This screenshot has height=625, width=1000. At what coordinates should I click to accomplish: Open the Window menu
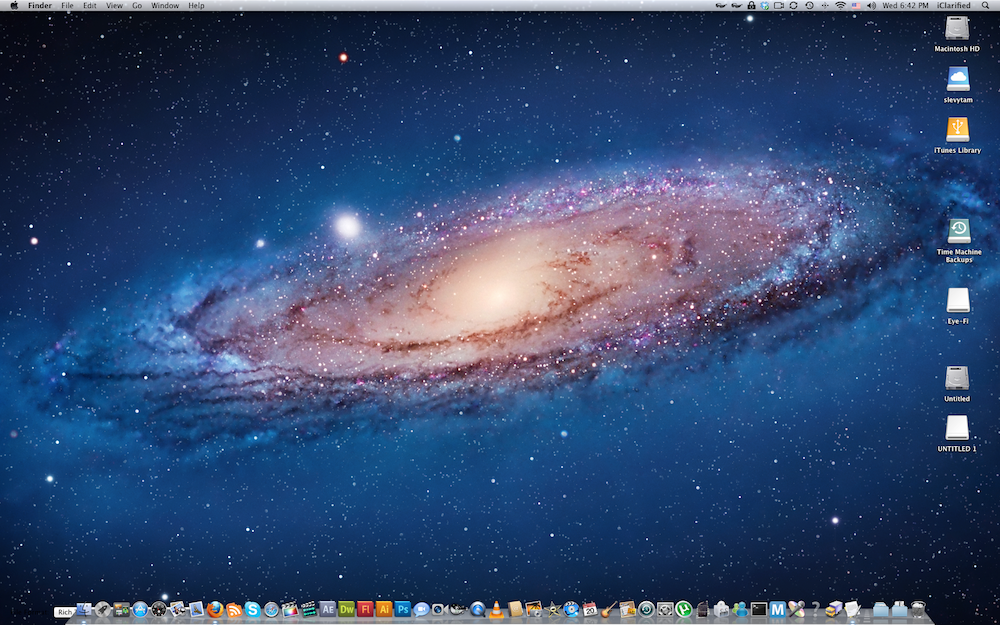pos(165,5)
